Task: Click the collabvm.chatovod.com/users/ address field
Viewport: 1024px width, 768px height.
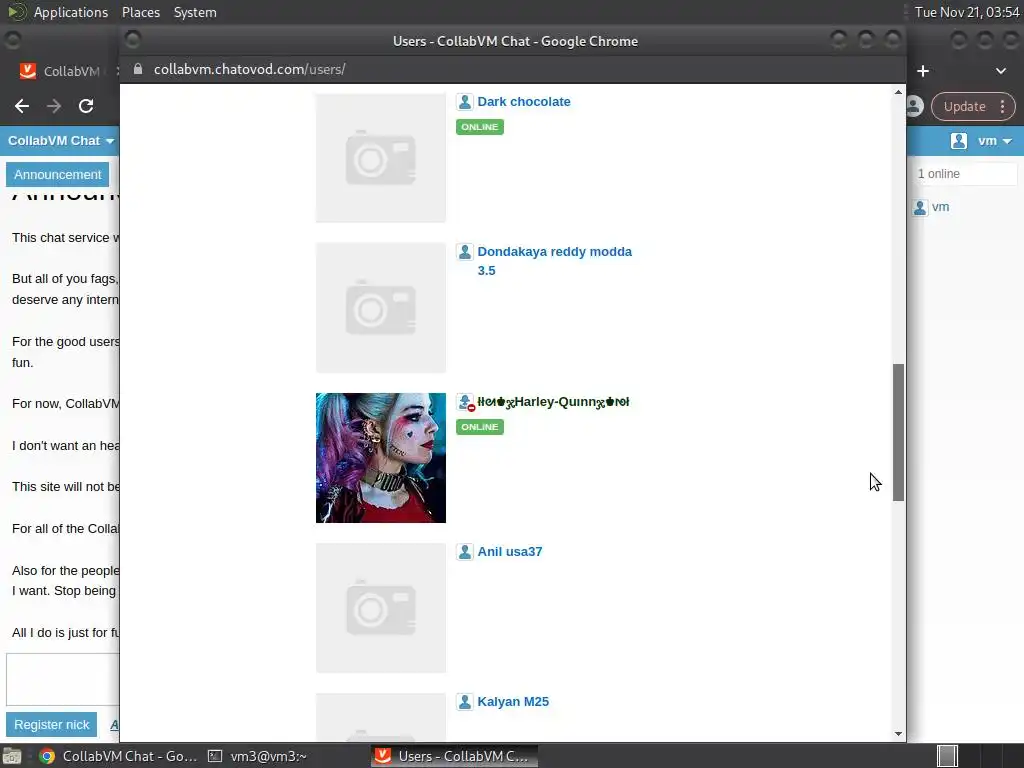Action: coord(249,69)
